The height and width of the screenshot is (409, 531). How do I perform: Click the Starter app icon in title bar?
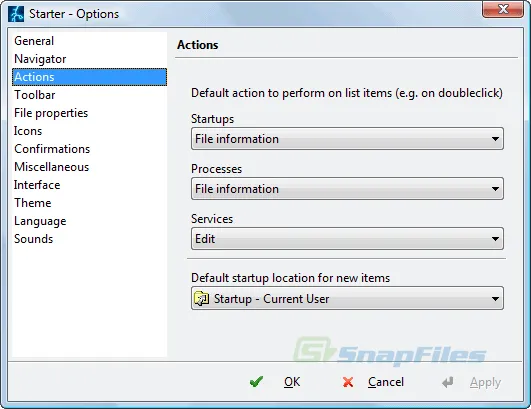[16, 14]
